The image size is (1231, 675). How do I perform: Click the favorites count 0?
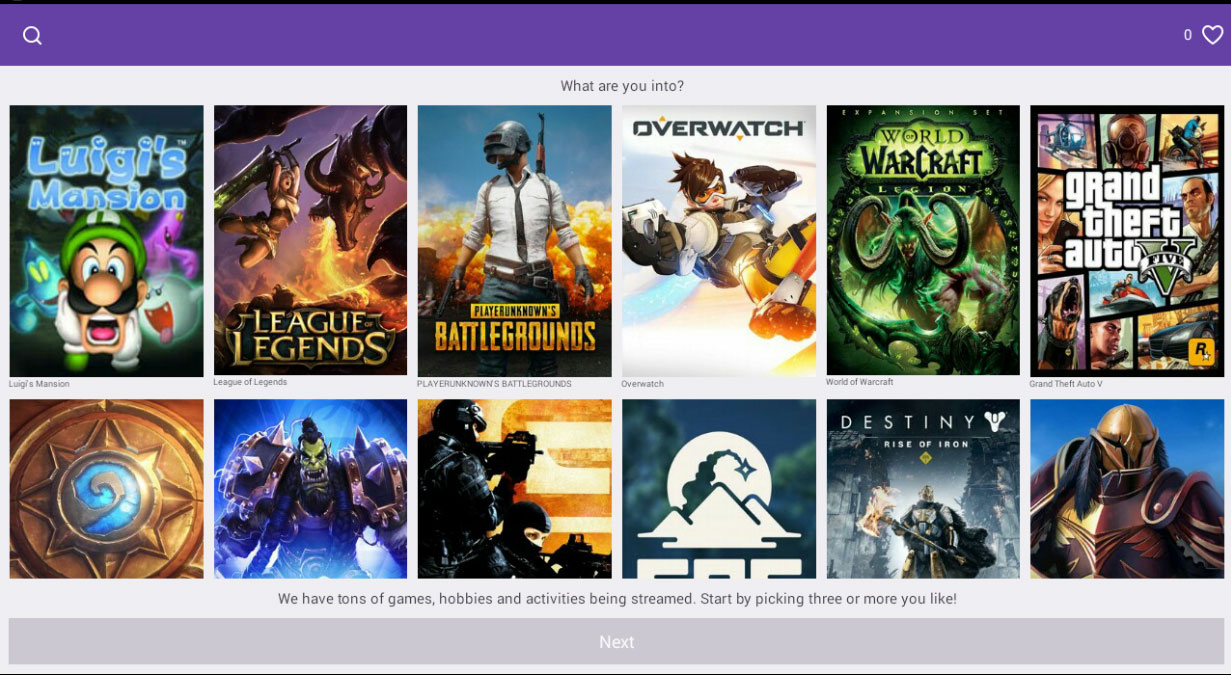pyautogui.click(x=1187, y=35)
